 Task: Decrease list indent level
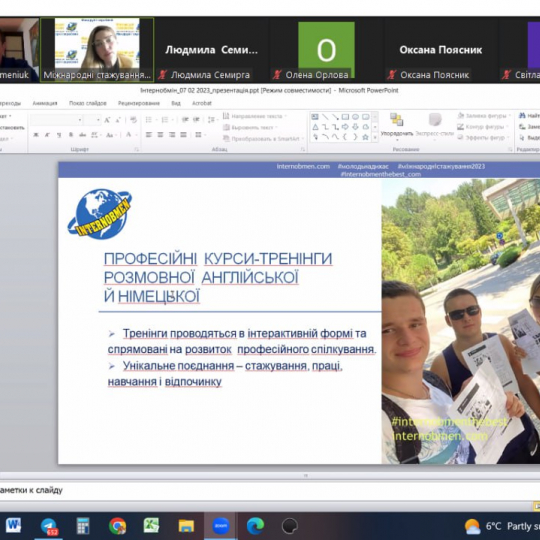click(x=185, y=120)
